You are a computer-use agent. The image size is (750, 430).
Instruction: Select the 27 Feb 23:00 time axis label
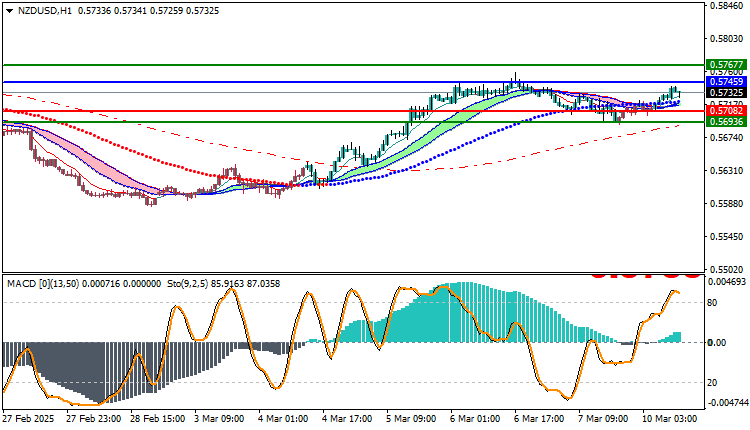click(x=93, y=419)
